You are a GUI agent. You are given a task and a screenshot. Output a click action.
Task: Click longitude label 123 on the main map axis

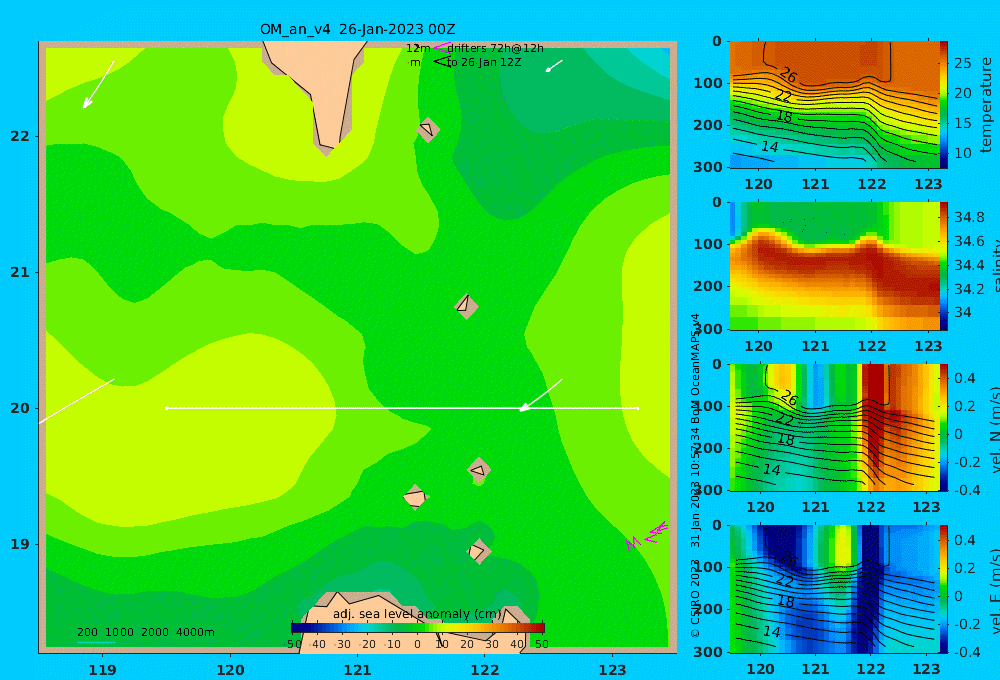612,670
